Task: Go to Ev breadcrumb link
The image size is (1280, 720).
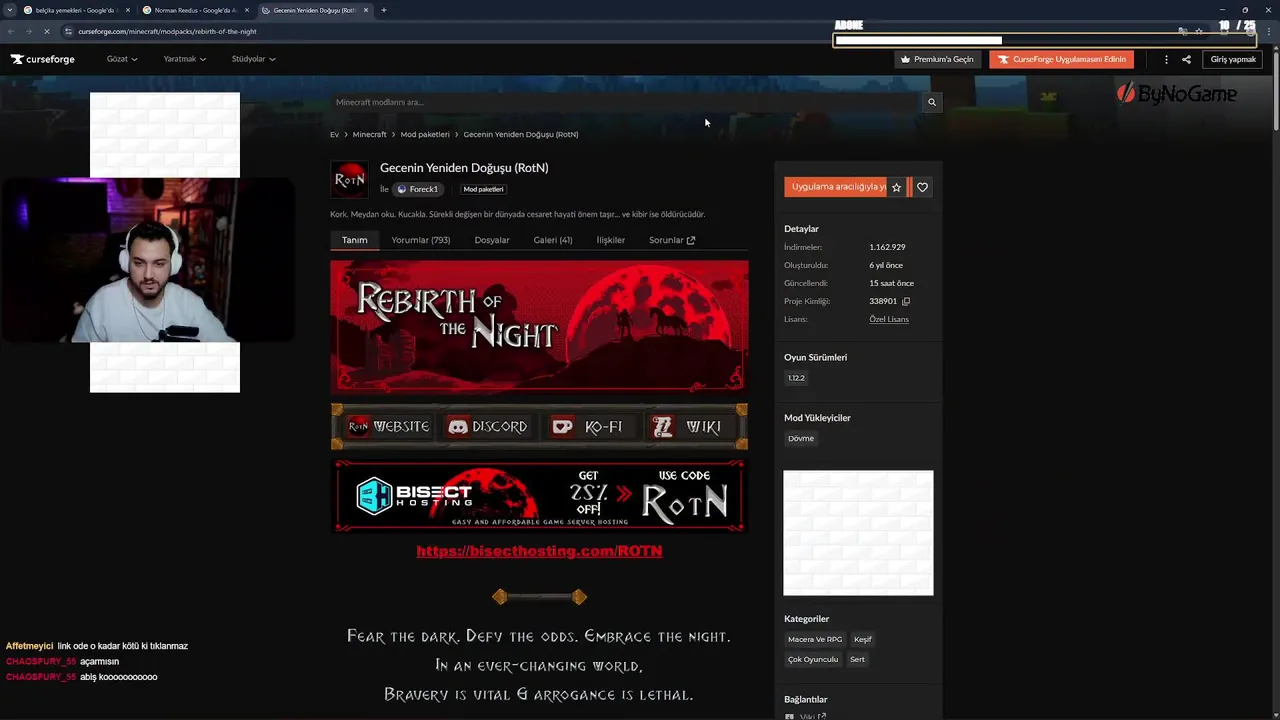Action: coord(334,134)
